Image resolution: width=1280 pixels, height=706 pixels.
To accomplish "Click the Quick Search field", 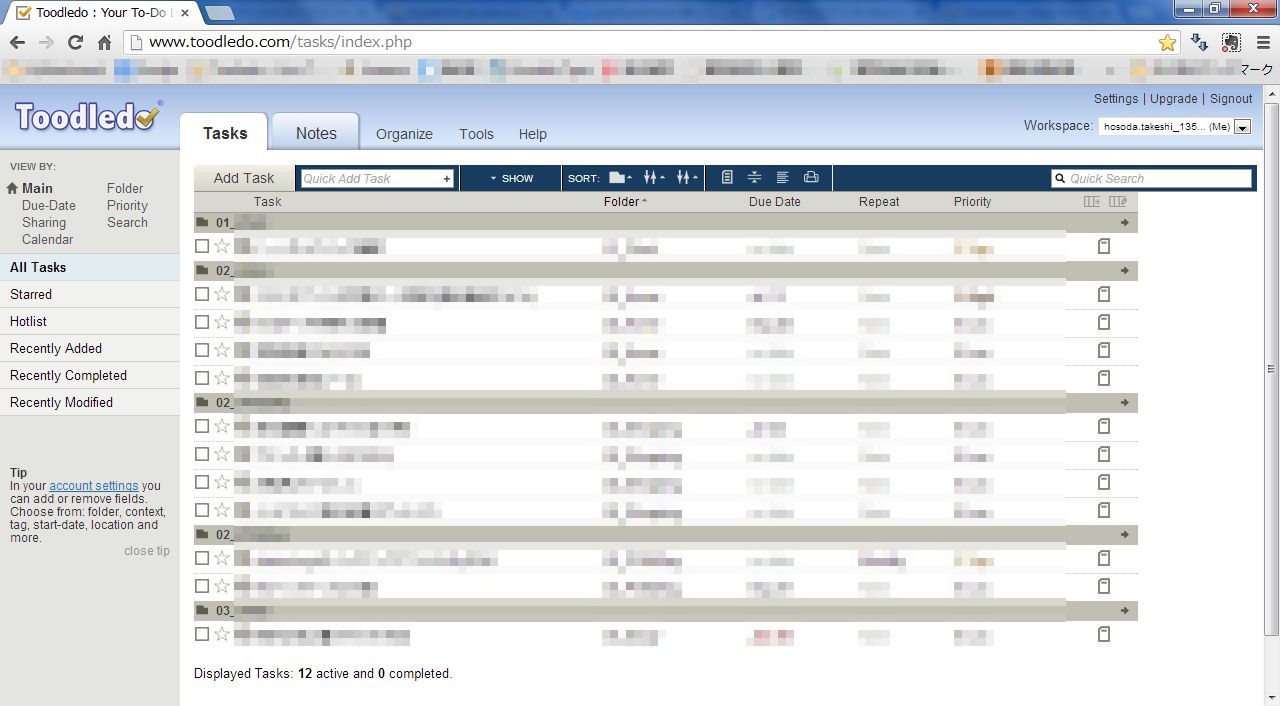I will (1151, 178).
